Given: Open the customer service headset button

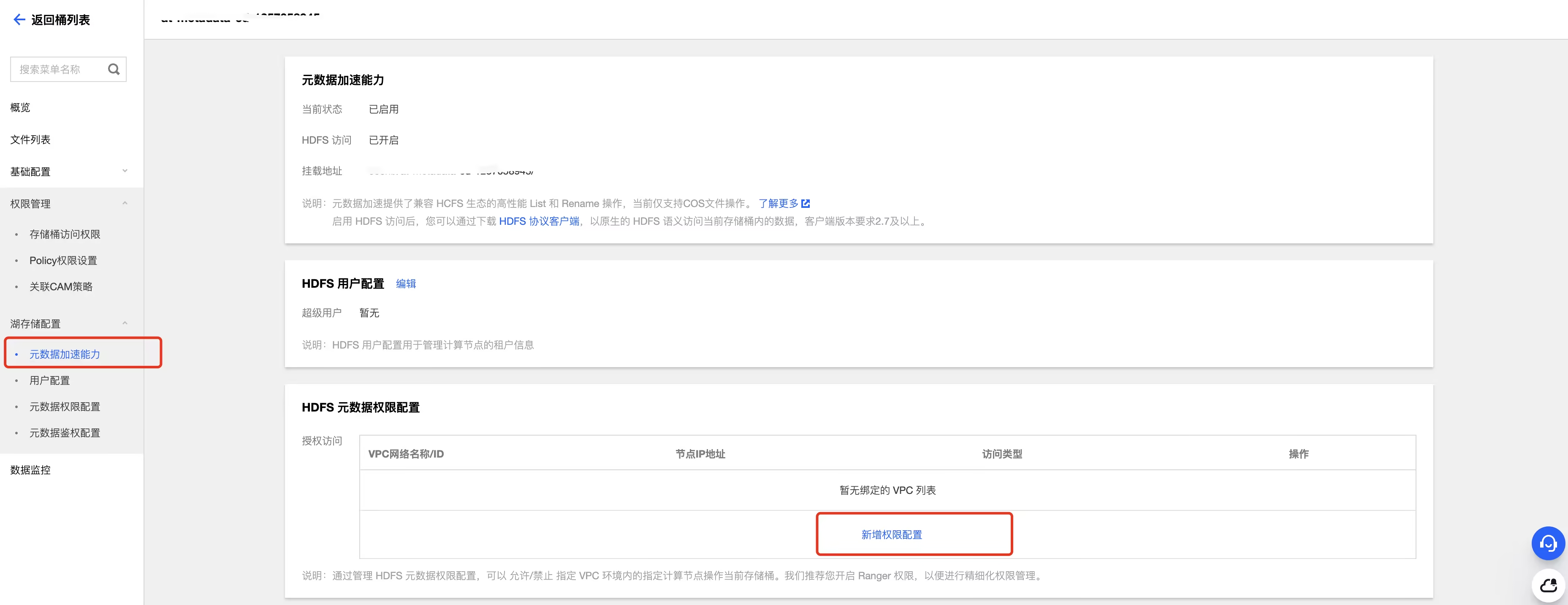Looking at the screenshot, I should [x=1548, y=543].
